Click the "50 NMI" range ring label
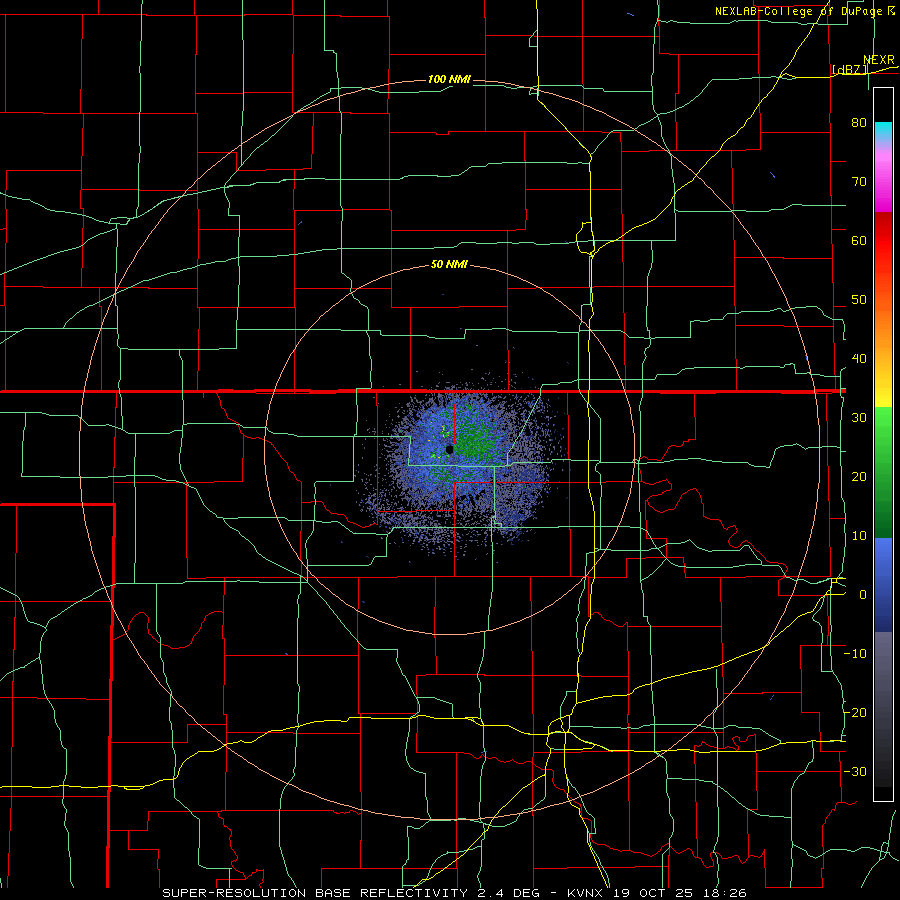900x900 pixels. pos(449,265)
